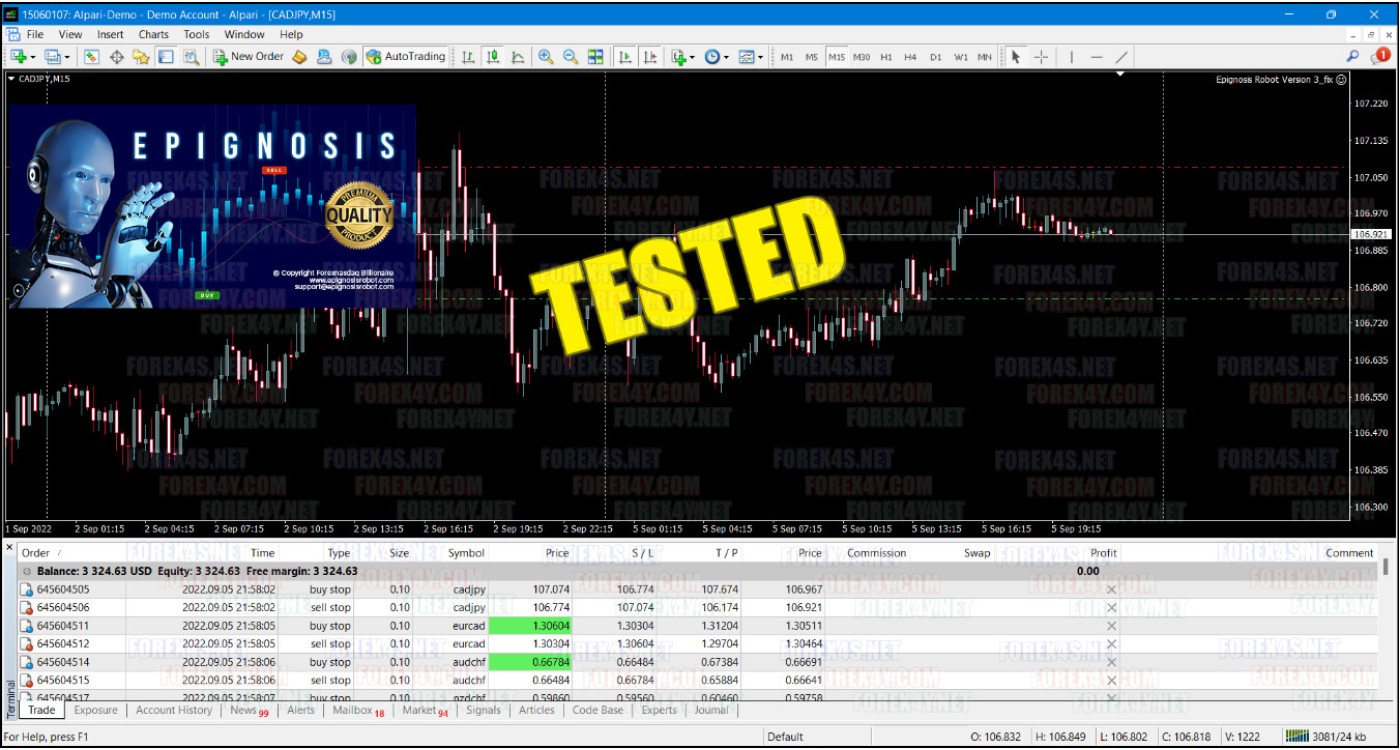Open the Charts menu
The width and height of the screenshot is (1400, 750).
click(x=153, y=34)
